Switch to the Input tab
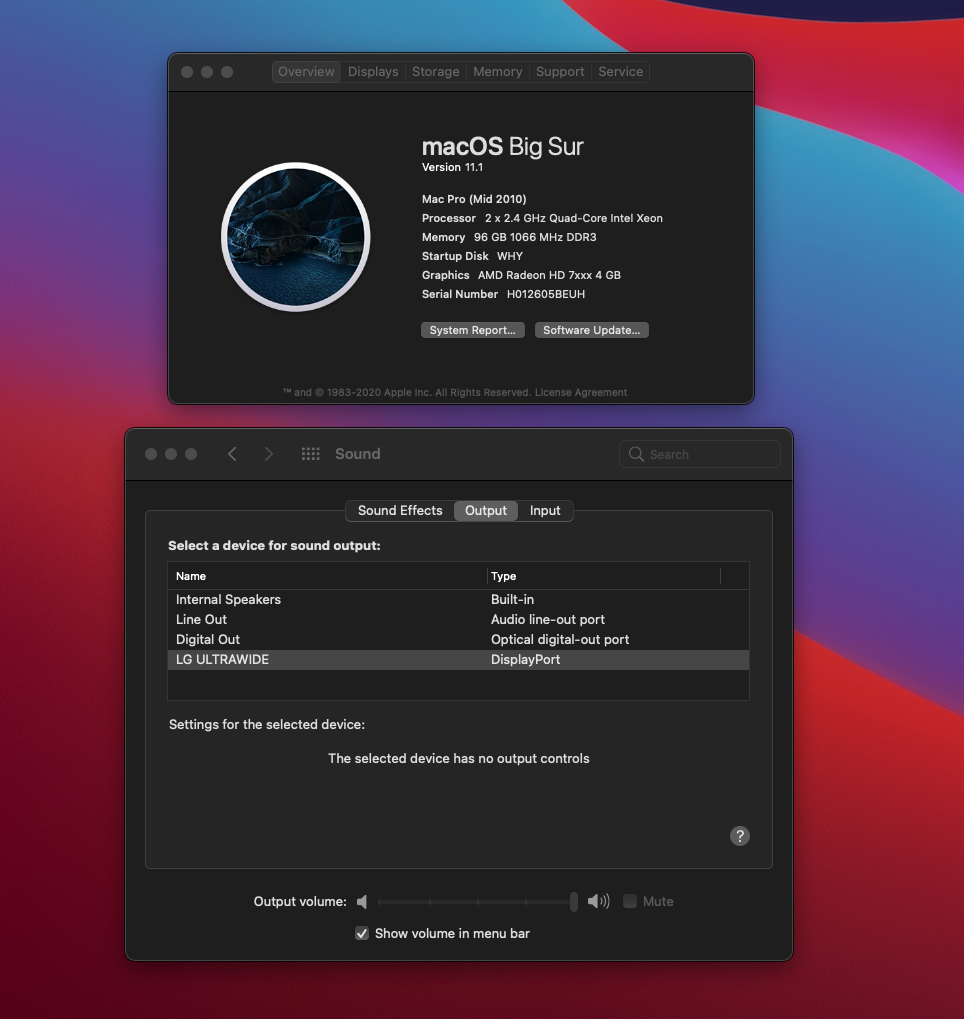 point(545,511)
